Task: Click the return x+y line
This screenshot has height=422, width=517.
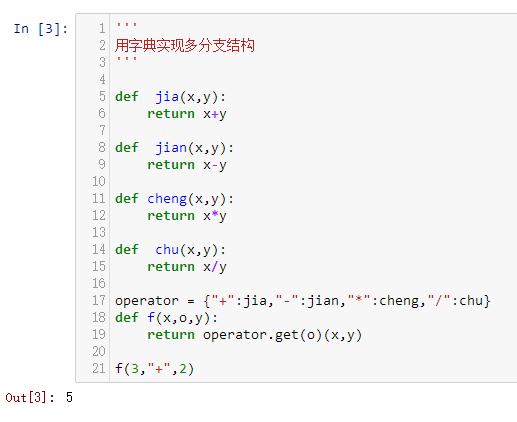Action: 187,114
